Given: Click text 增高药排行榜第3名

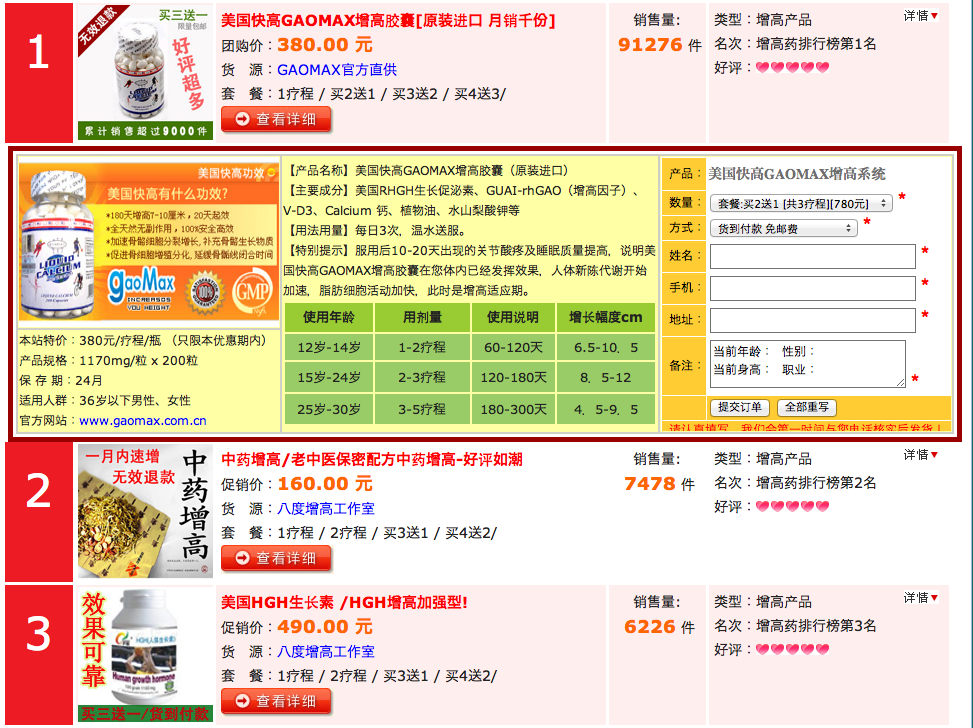Looking at the screenshot, I should coord(816,626).
